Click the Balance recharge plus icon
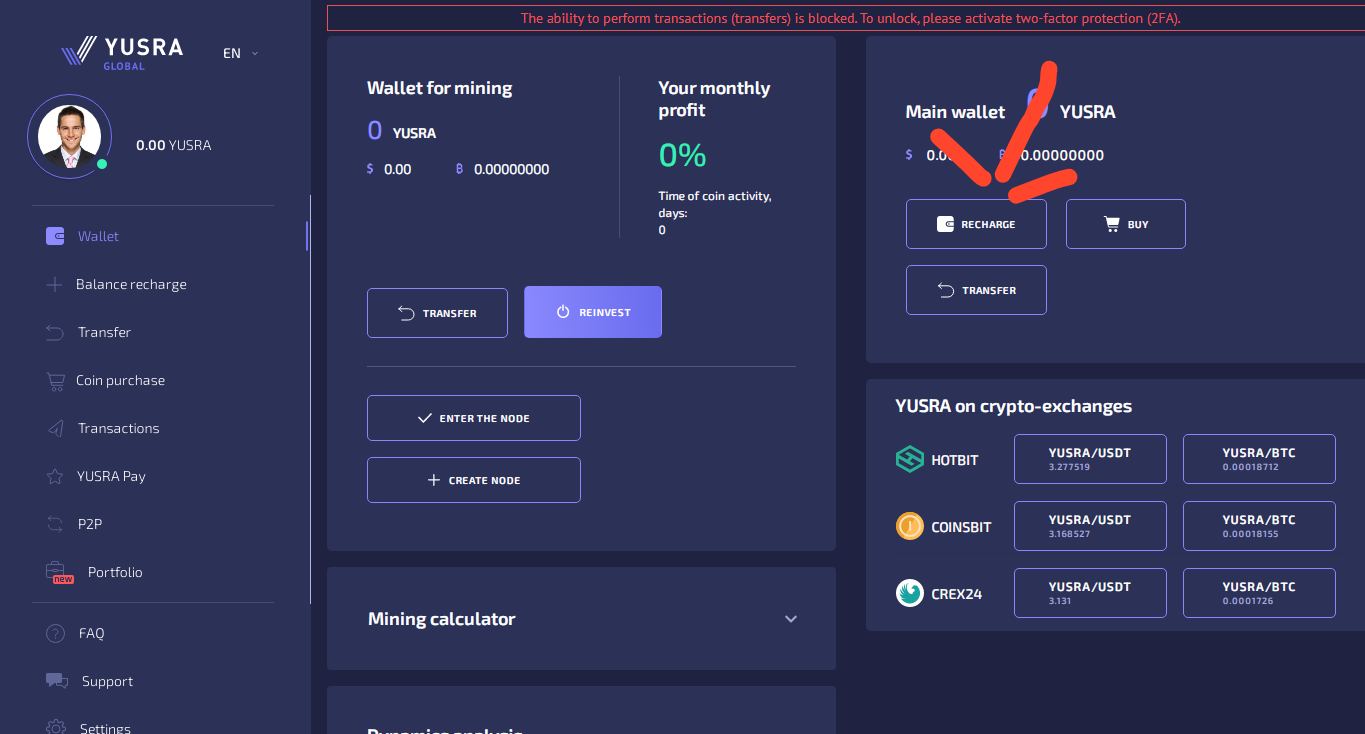 (x=54, y=284)
